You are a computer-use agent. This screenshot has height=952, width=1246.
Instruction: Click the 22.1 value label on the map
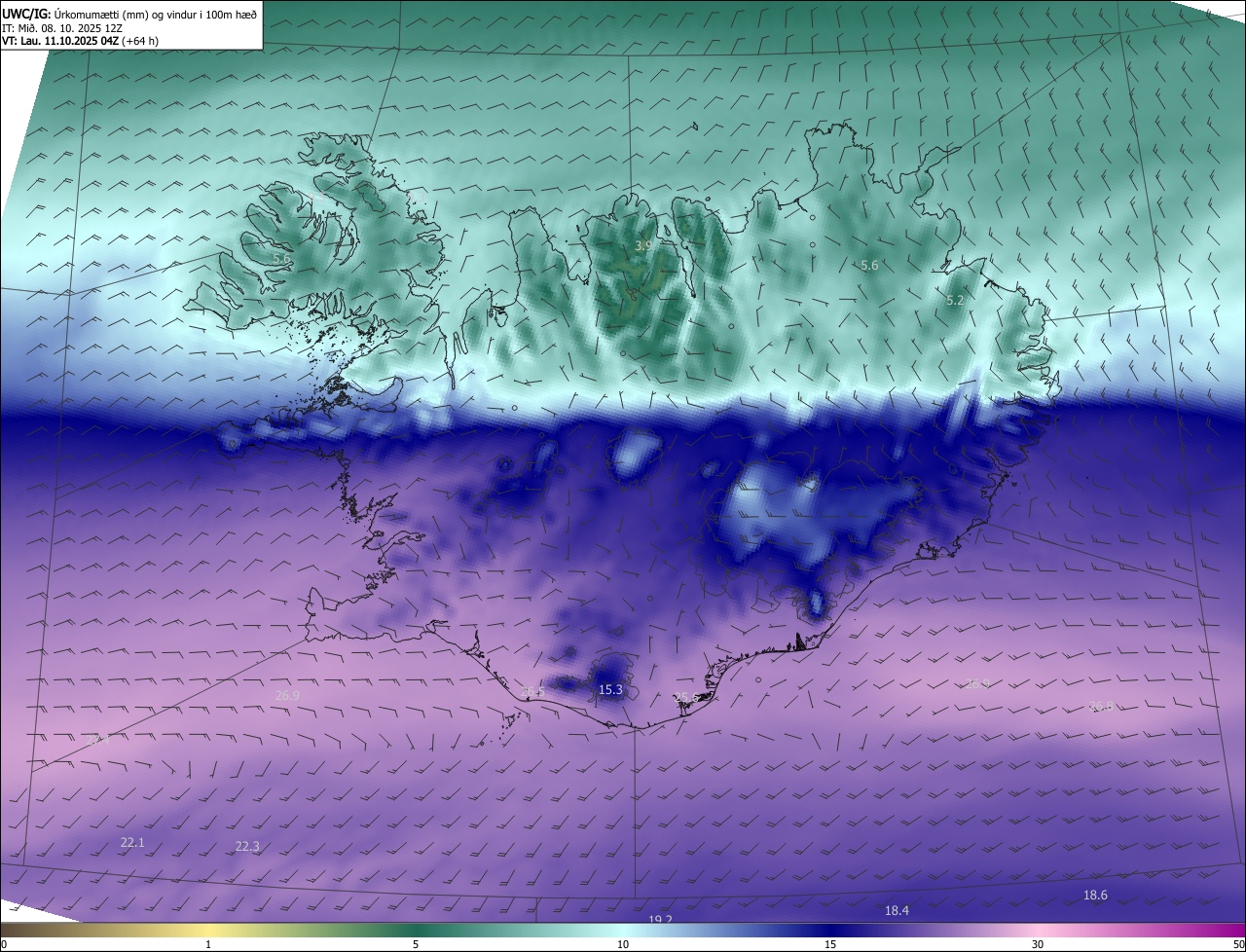[x=132, y=843]
